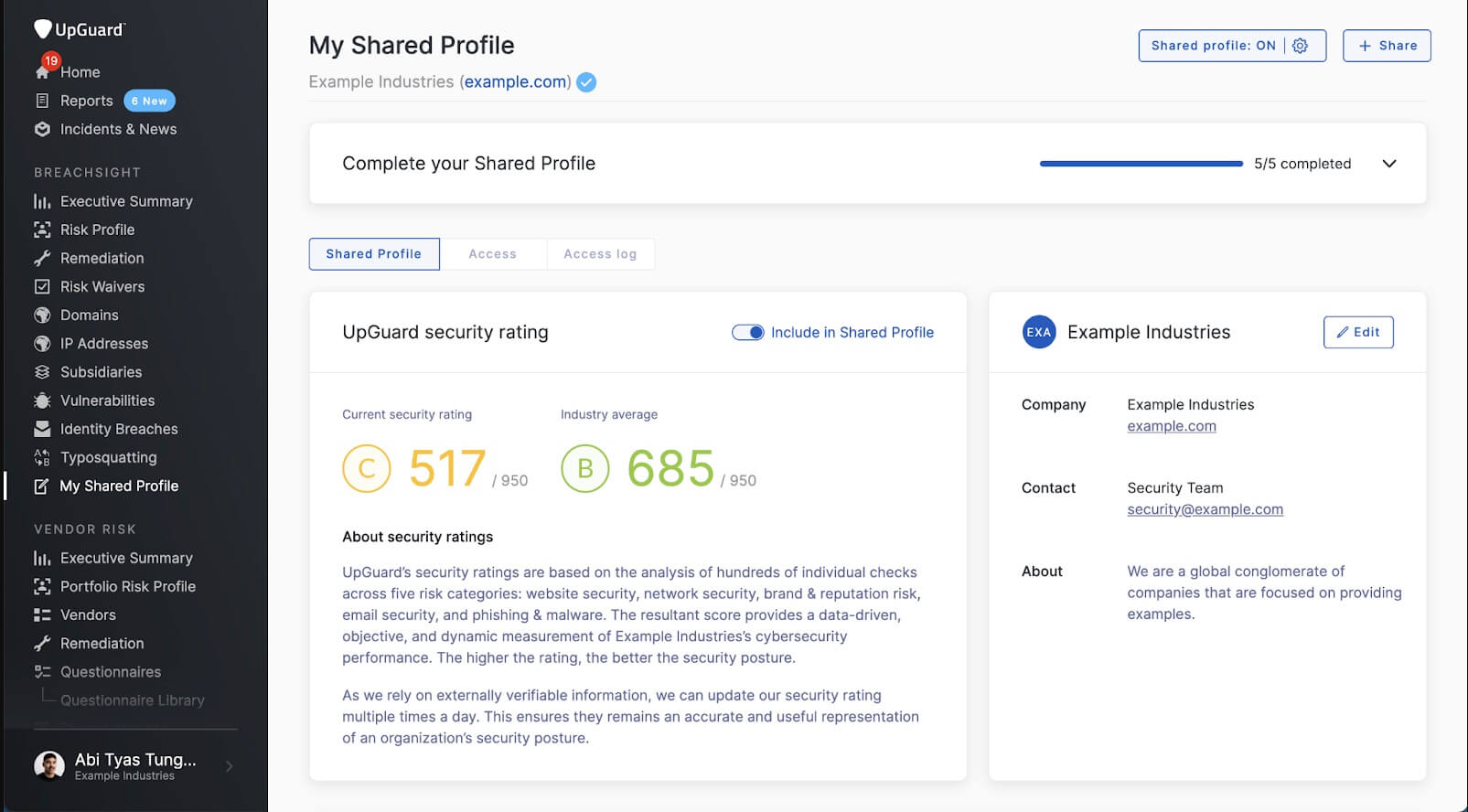Click the Vendors list icon
Image resolution: width=1468 pixels, height=812 pixels.
[42, 614]
